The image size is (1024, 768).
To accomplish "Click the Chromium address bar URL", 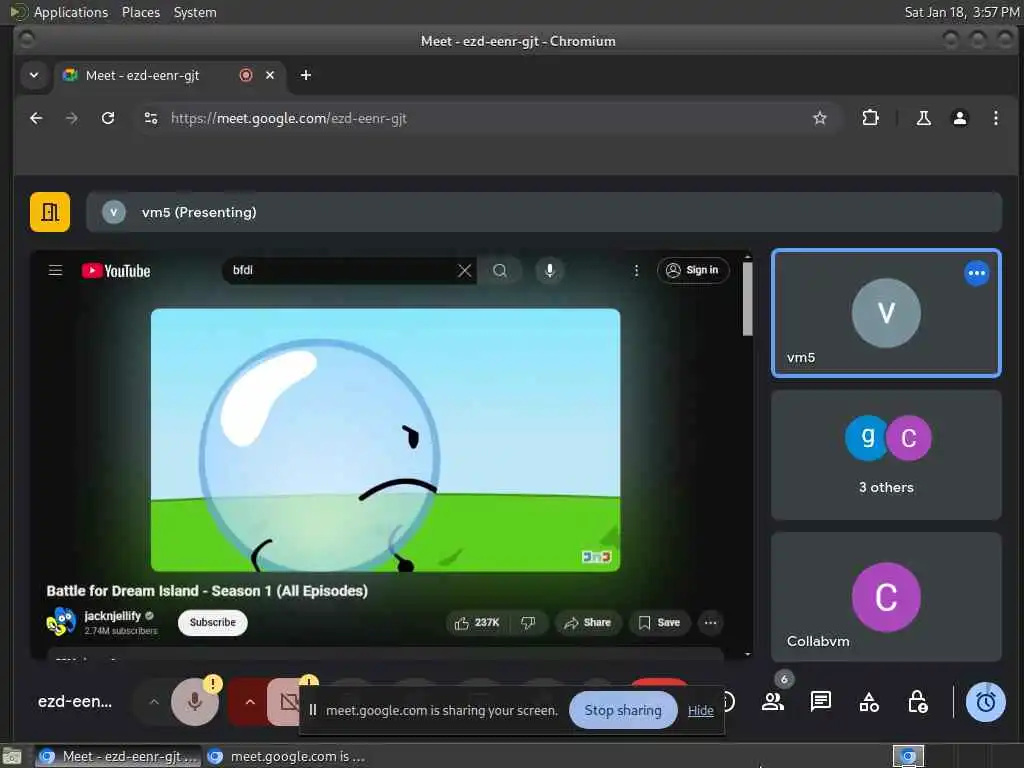I will pos(289,118).
